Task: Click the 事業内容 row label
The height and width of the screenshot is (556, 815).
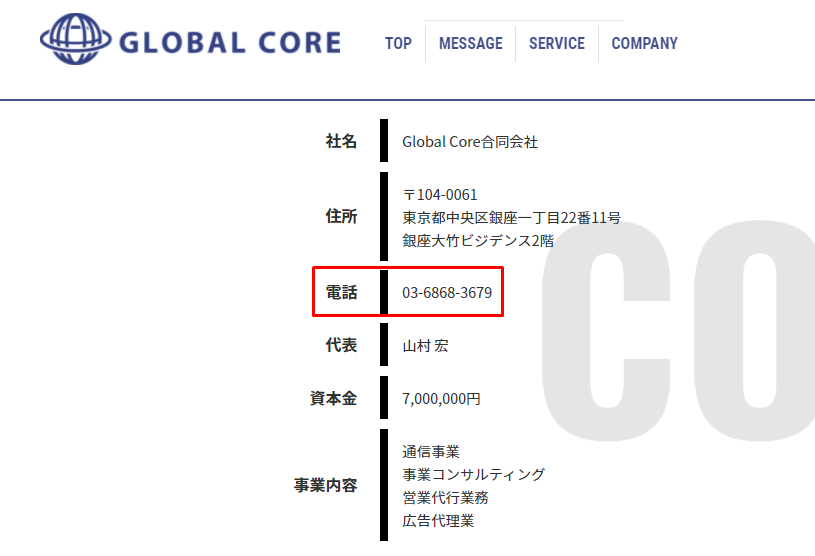Action: 325,486
